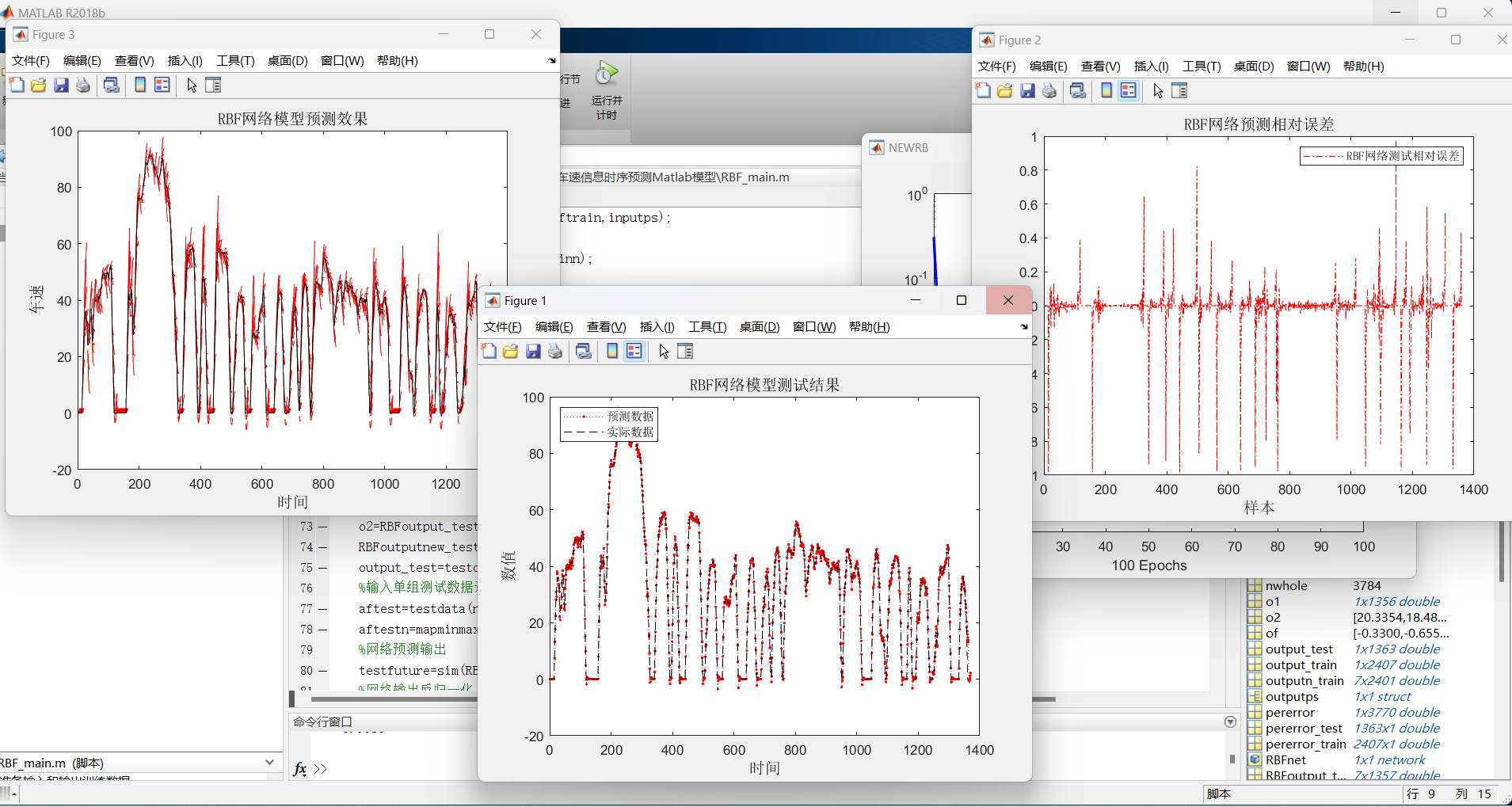
Task: Enable Edit Plot arrow in Figure 2
Action: coord(1158,91)
